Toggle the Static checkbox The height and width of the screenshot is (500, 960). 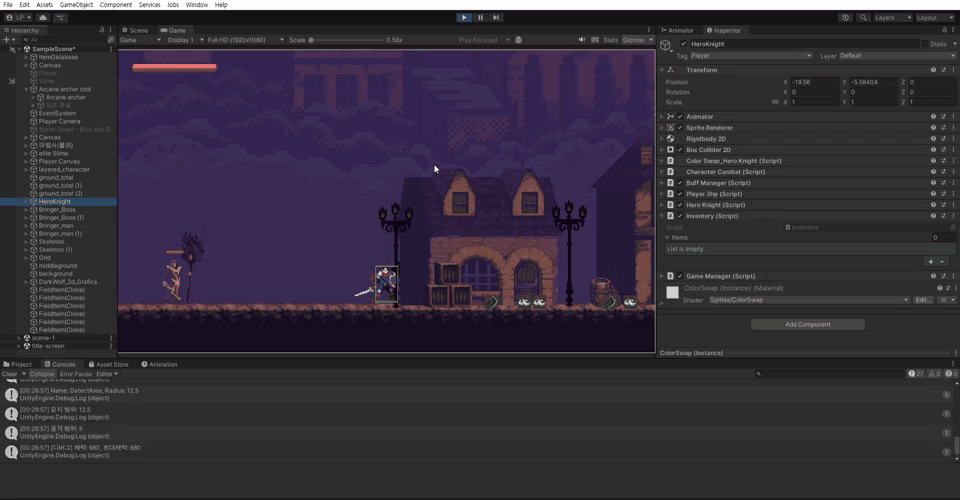click(x=924, y=44)
